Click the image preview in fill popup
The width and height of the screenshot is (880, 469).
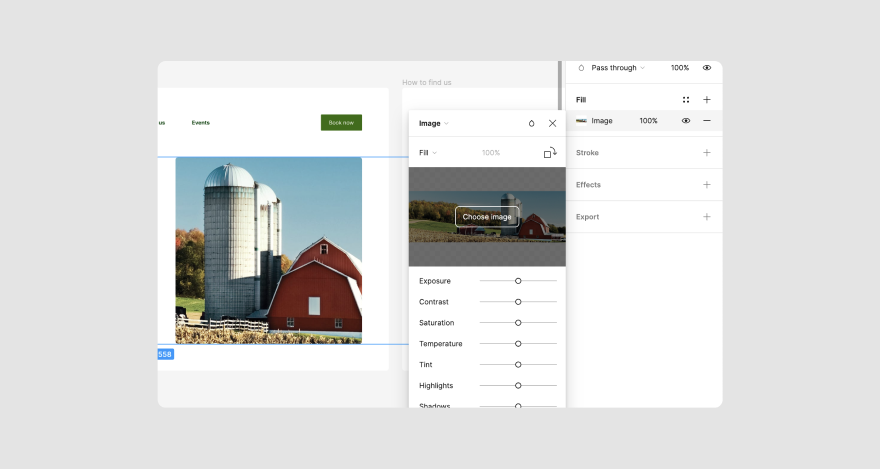click(x=487, y=217)
